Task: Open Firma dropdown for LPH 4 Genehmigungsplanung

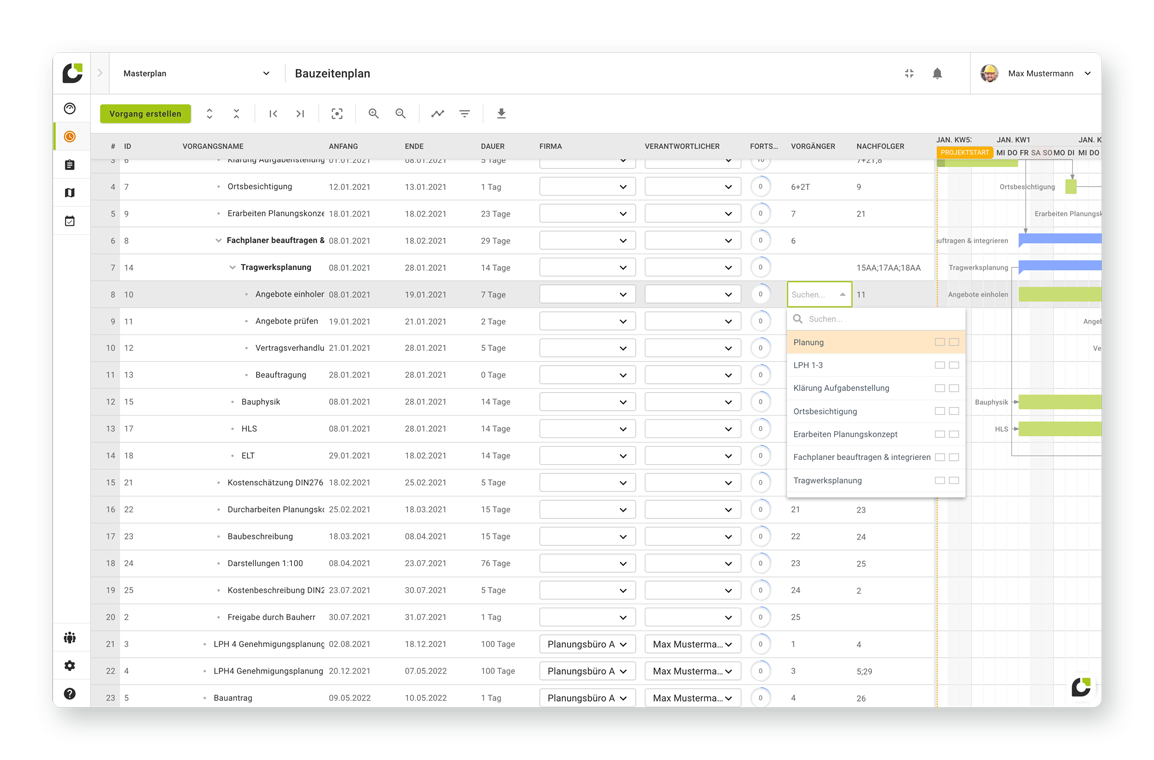Action: 587,644
